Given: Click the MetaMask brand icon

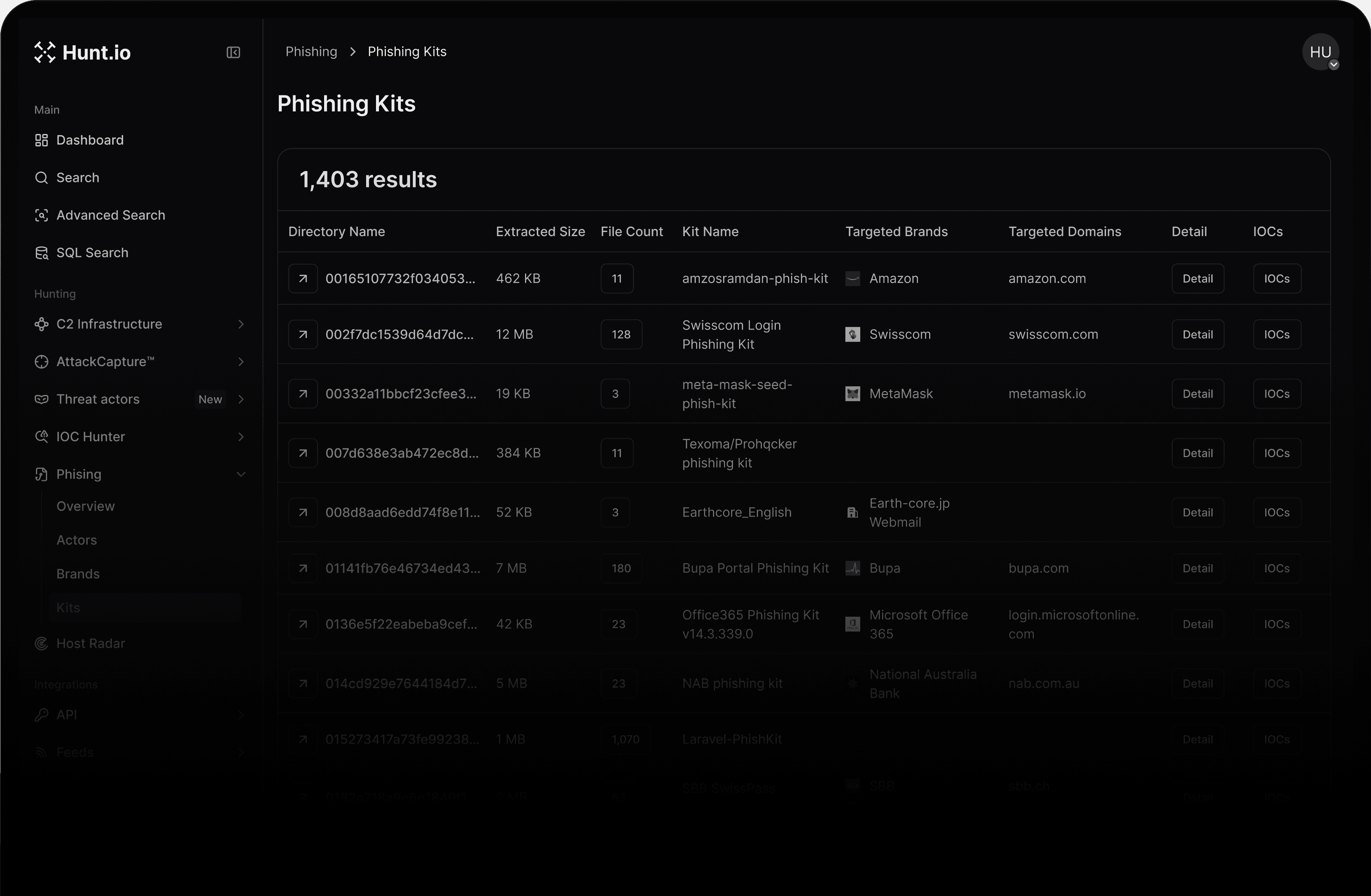Looking at the screenshot, I should click(852, 394).
